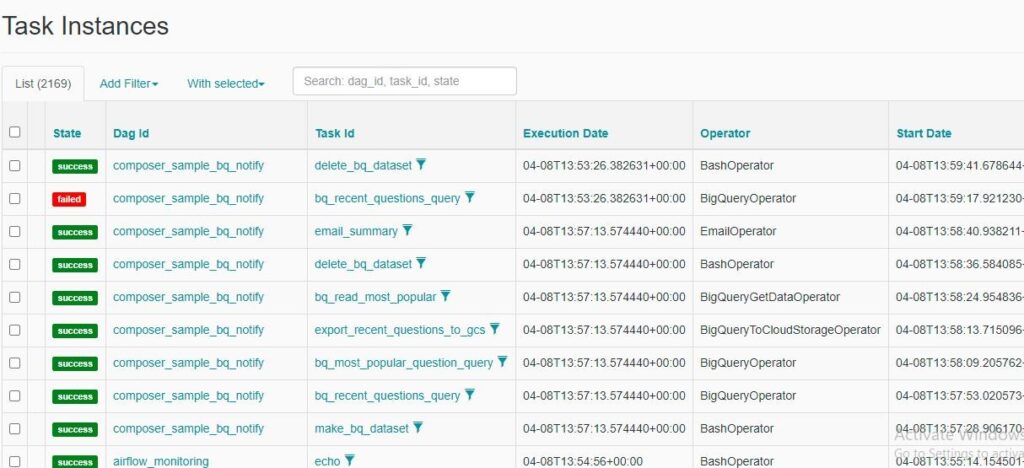This screenshot has height=468, width=1024.
Task: Switch to the List (2169) tab
Action: (43, 84)
